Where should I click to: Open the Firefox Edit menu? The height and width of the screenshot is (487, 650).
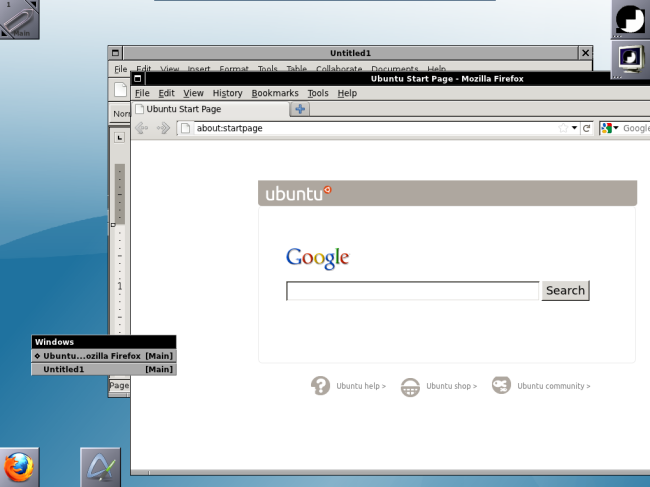tap(166, 93)
